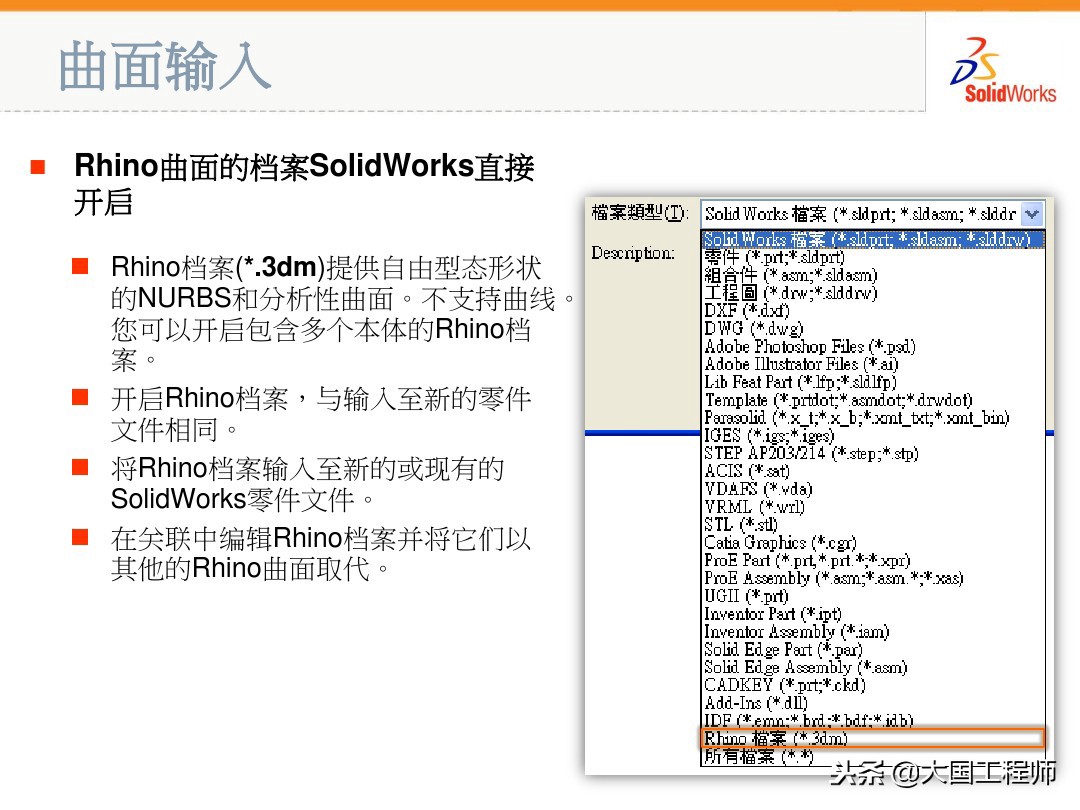Viewport: 1080px width, 810px height.
Task: Pick 'VDAFS (*.vda)' file type
Action: tap(873, 489)
